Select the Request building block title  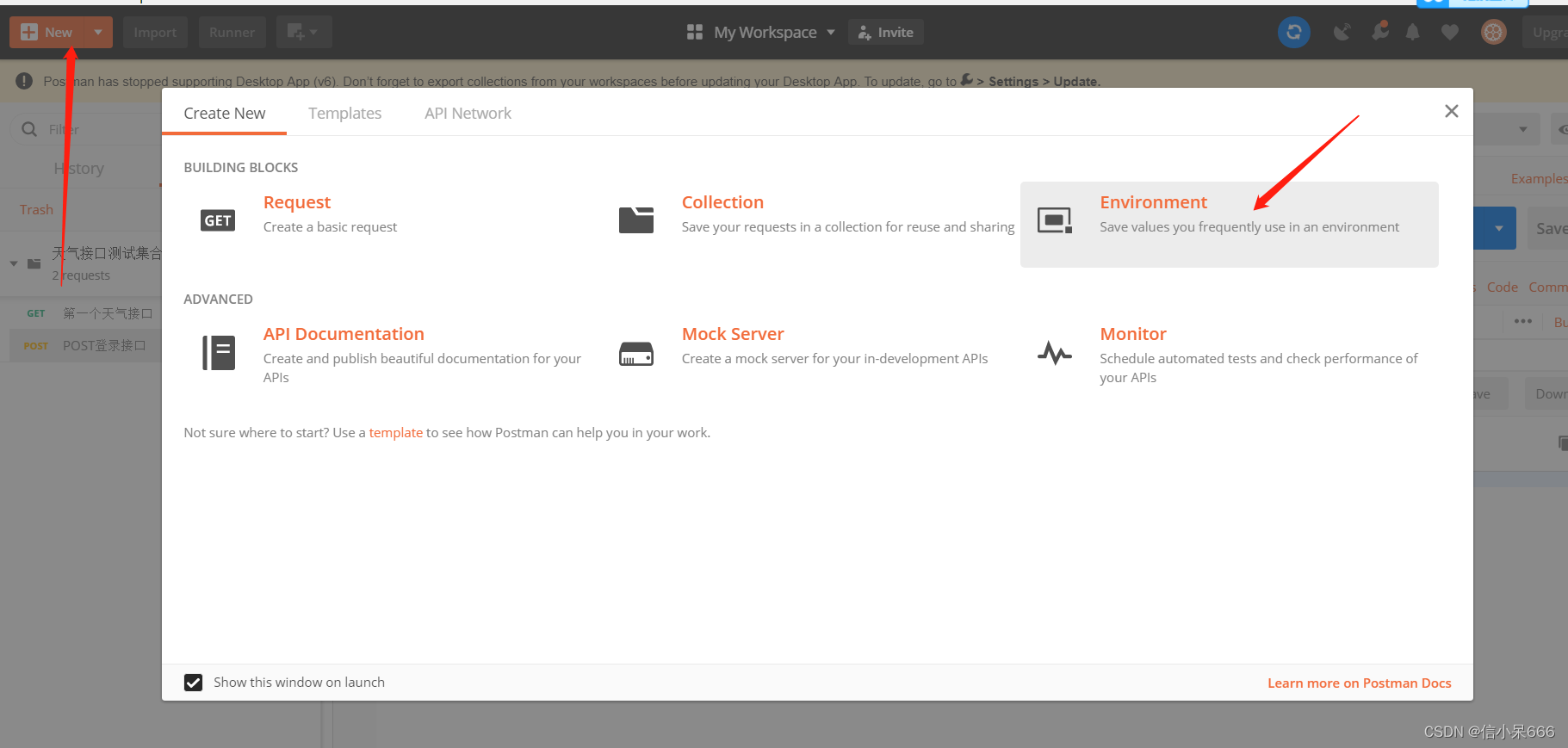click(x=297, y=202)
